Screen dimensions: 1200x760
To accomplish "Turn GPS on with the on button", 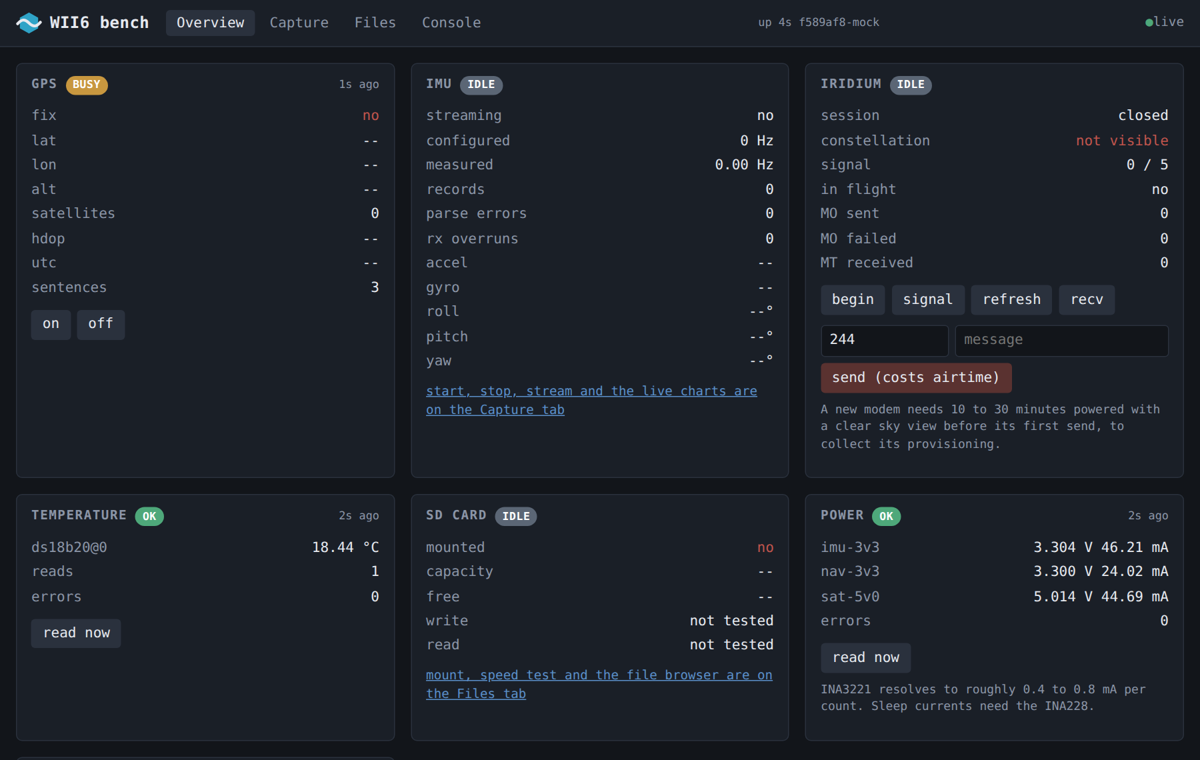I will 51,324.
